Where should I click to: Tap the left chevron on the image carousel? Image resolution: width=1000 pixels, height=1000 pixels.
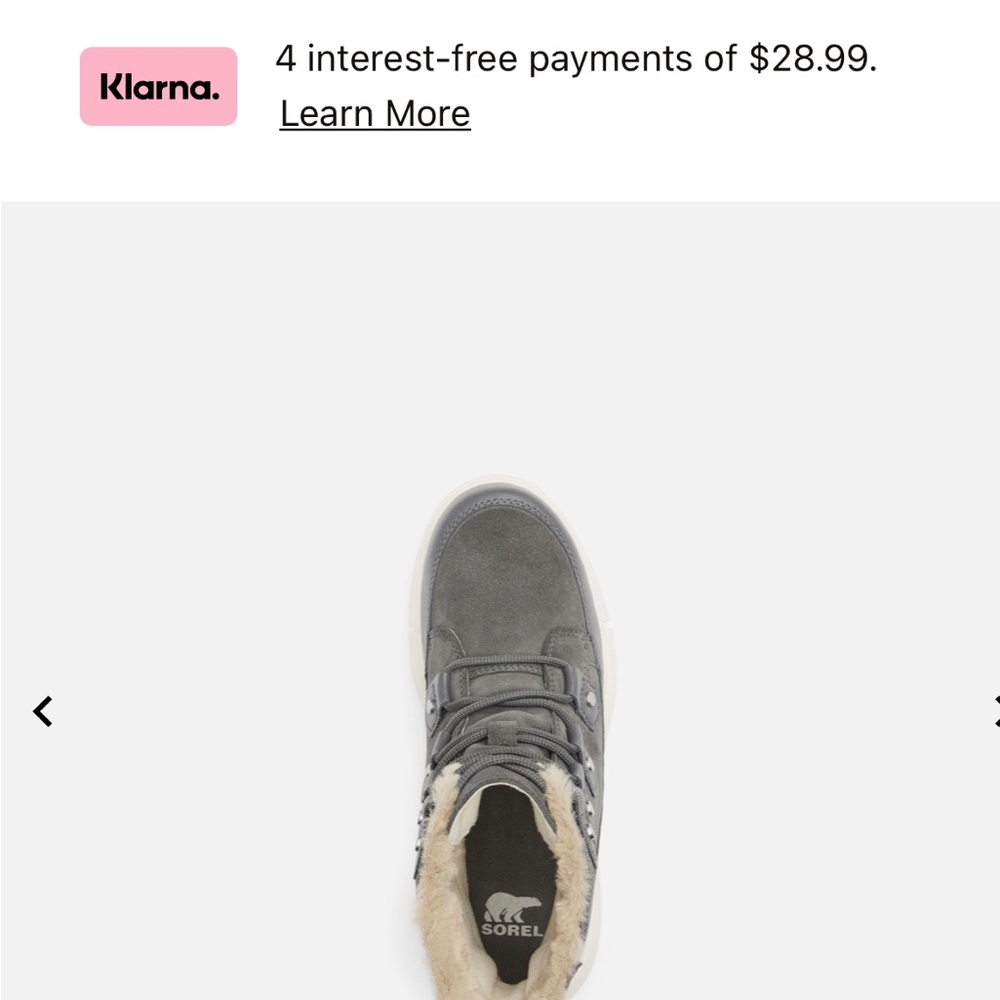pos(42,712)
